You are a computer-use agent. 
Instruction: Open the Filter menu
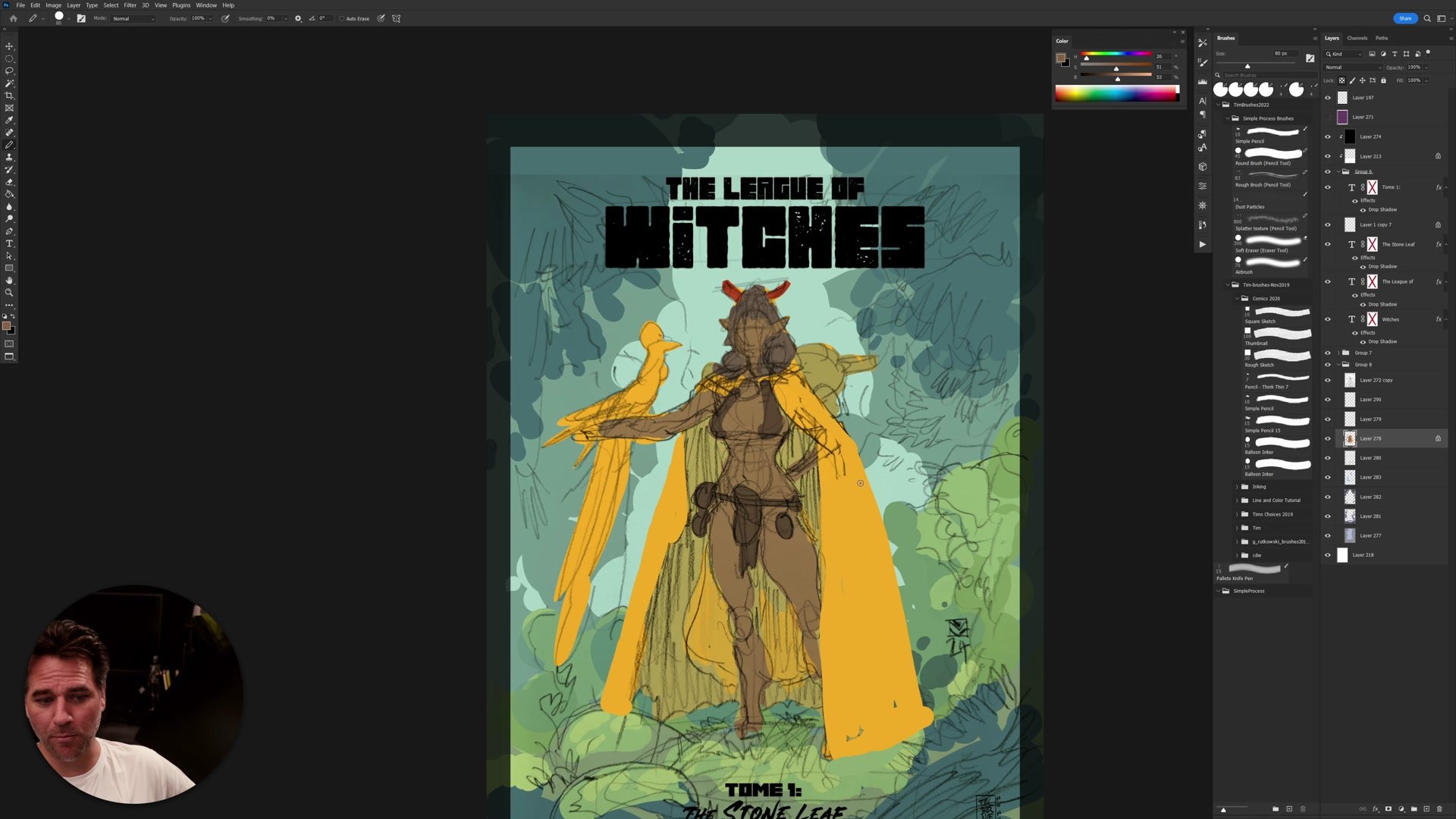130,5
